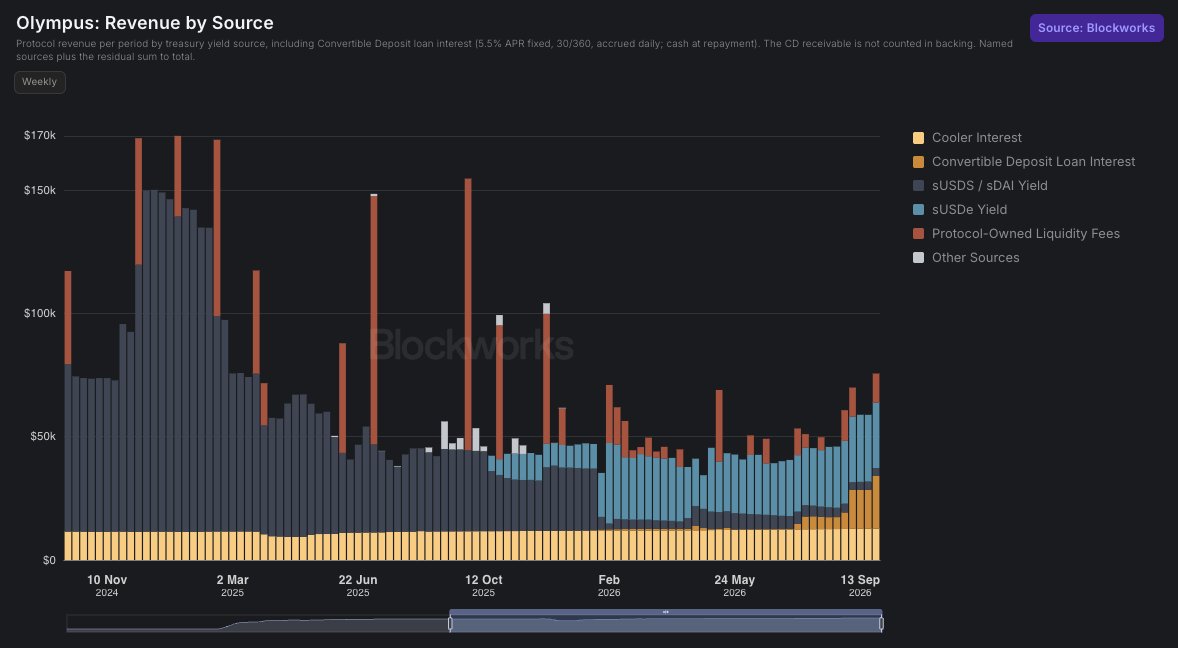Toggle the sUSDS / sDAI Yield label
This screenshot has width=1178, height=648.
pos(989,185)
